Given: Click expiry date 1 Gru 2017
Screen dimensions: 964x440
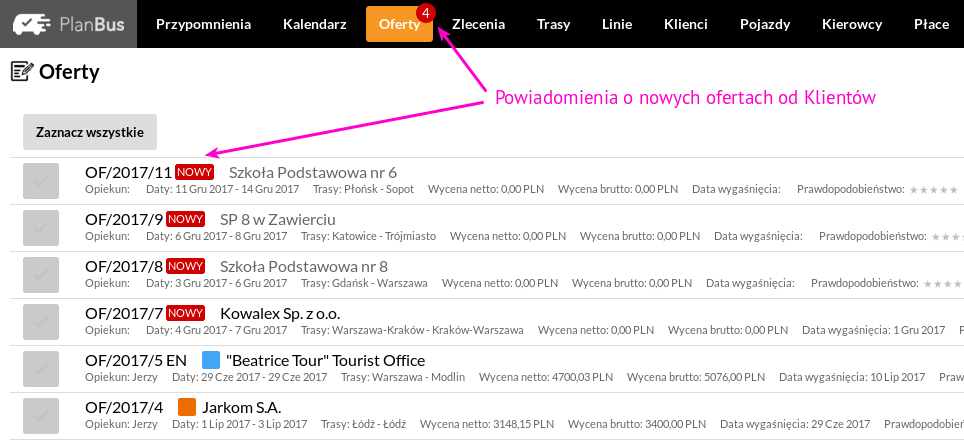Looking at the screenshot, I should [919, 330].
